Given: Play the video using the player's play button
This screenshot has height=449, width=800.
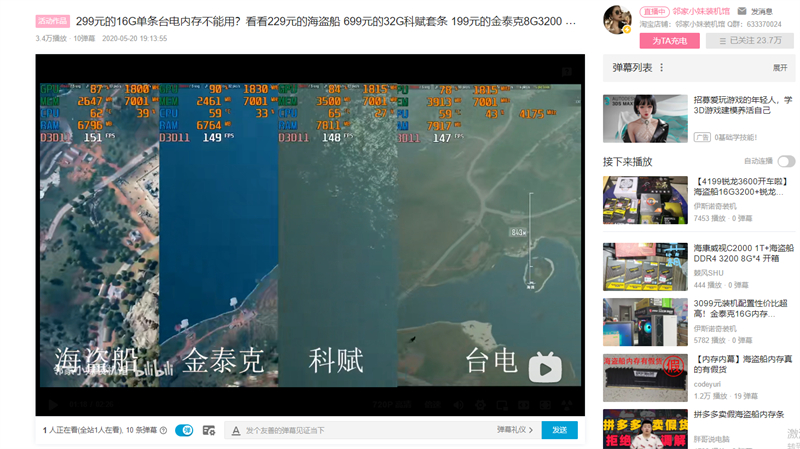Looking at the screenshot, I should pos(53,405).
